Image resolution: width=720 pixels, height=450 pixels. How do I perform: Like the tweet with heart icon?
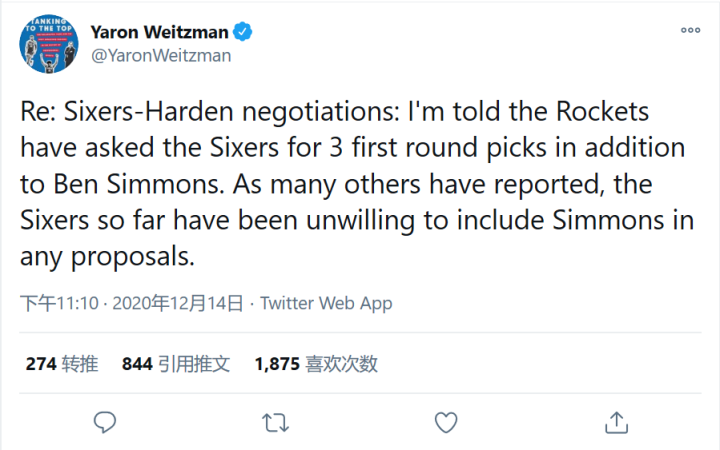446,422
